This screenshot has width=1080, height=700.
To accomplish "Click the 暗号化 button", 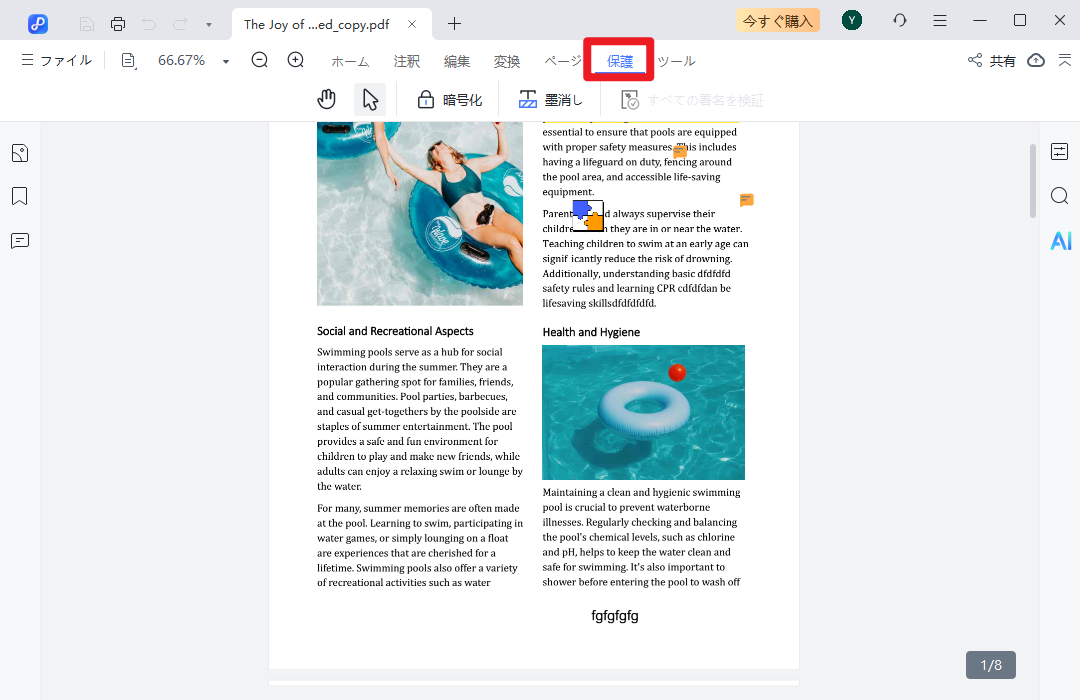I will (x=450, y=99).
